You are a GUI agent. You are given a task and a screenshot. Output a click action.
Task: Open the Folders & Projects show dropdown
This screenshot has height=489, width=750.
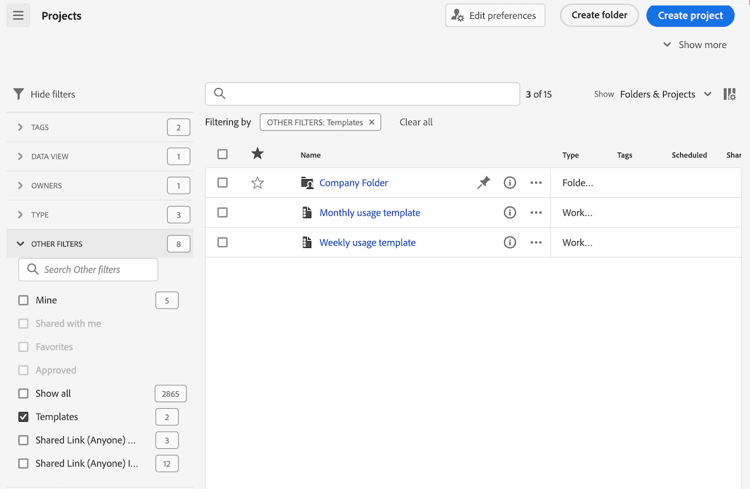coord(665,94)
